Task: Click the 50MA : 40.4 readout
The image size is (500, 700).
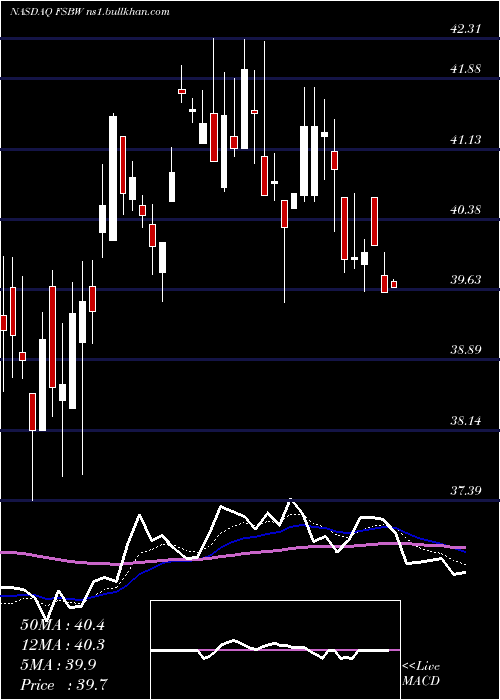Action: pyautogui.click(x=62, y=625)
